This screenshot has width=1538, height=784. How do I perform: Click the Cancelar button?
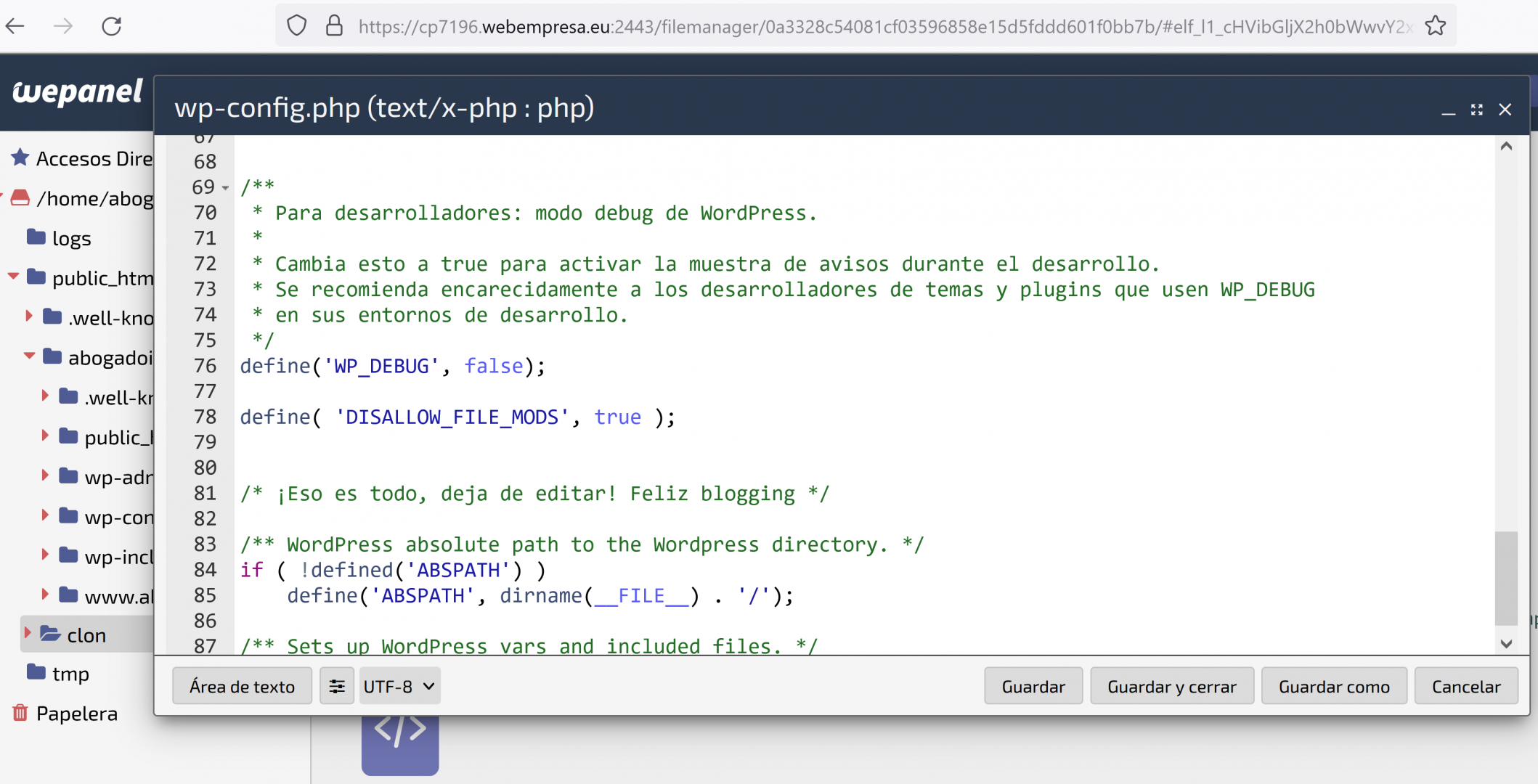point(1466,686)
